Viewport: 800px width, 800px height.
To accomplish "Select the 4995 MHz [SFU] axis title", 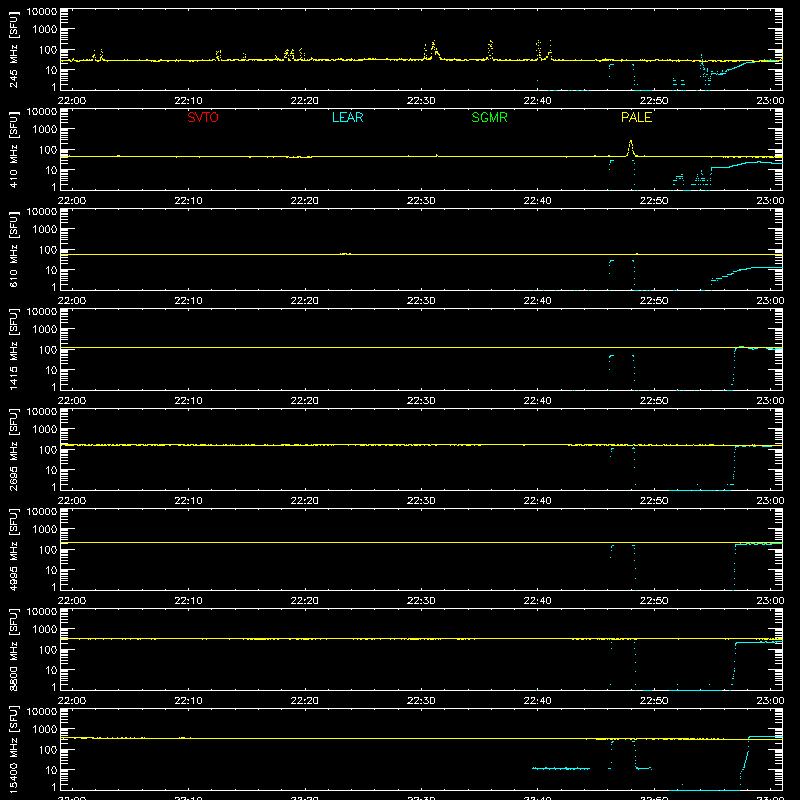I will tap(14, 549).
